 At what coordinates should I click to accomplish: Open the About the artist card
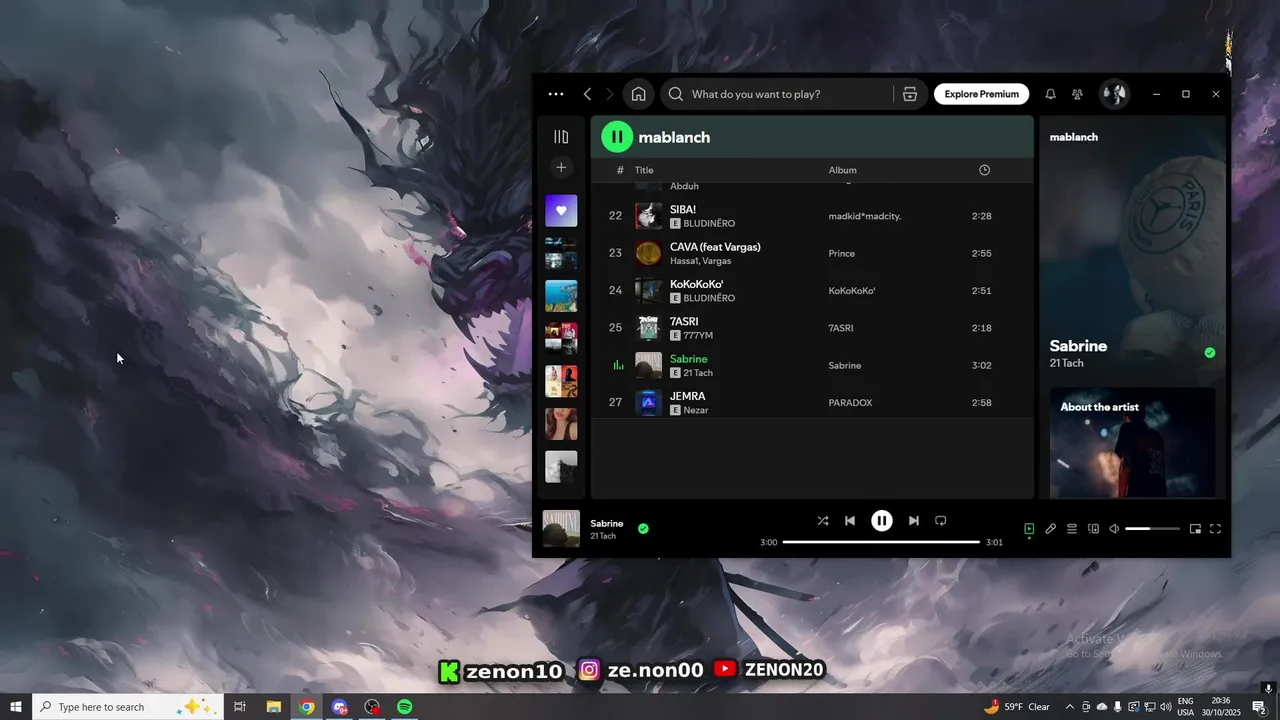1132,443
